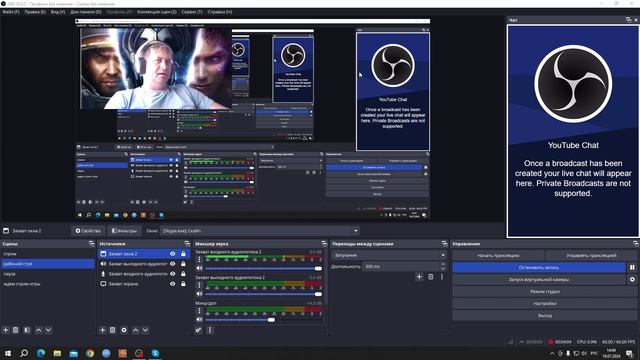Undock the Sources panel
Image resolution: width=640 pixels, height=360 pixels.
(187, 244)
